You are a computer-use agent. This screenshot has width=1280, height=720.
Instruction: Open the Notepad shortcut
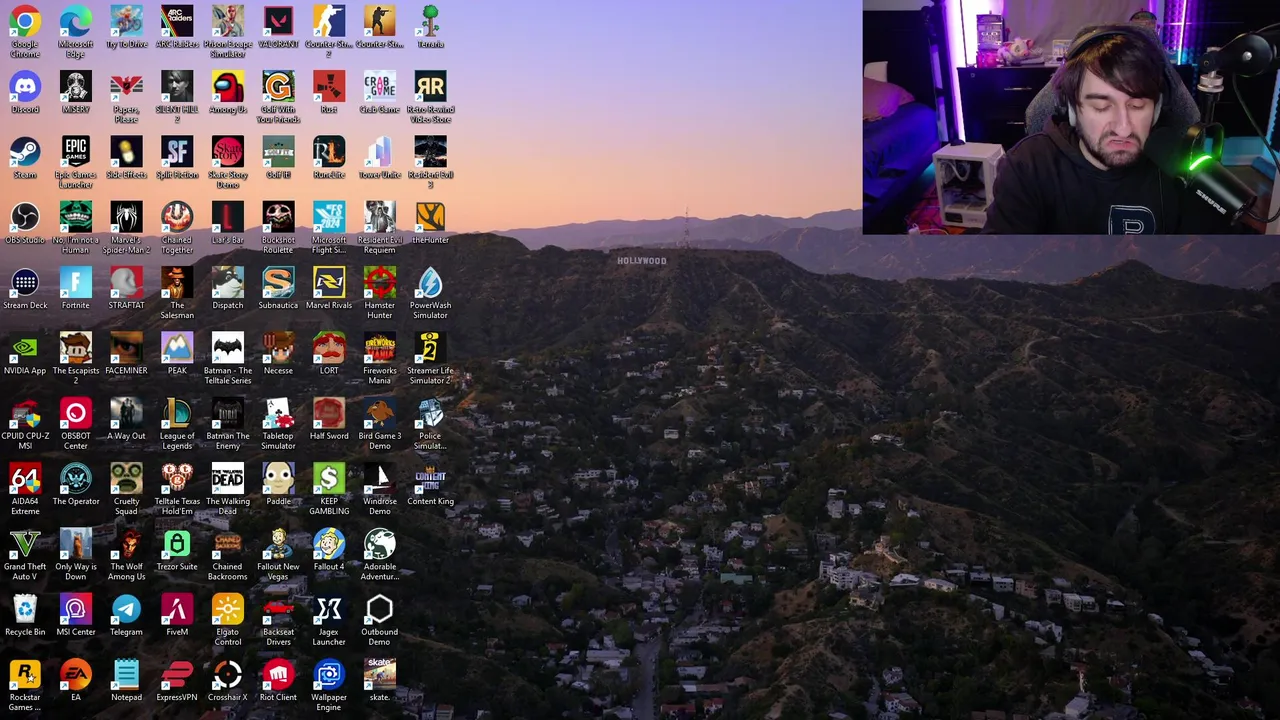(x=126, y=675)
